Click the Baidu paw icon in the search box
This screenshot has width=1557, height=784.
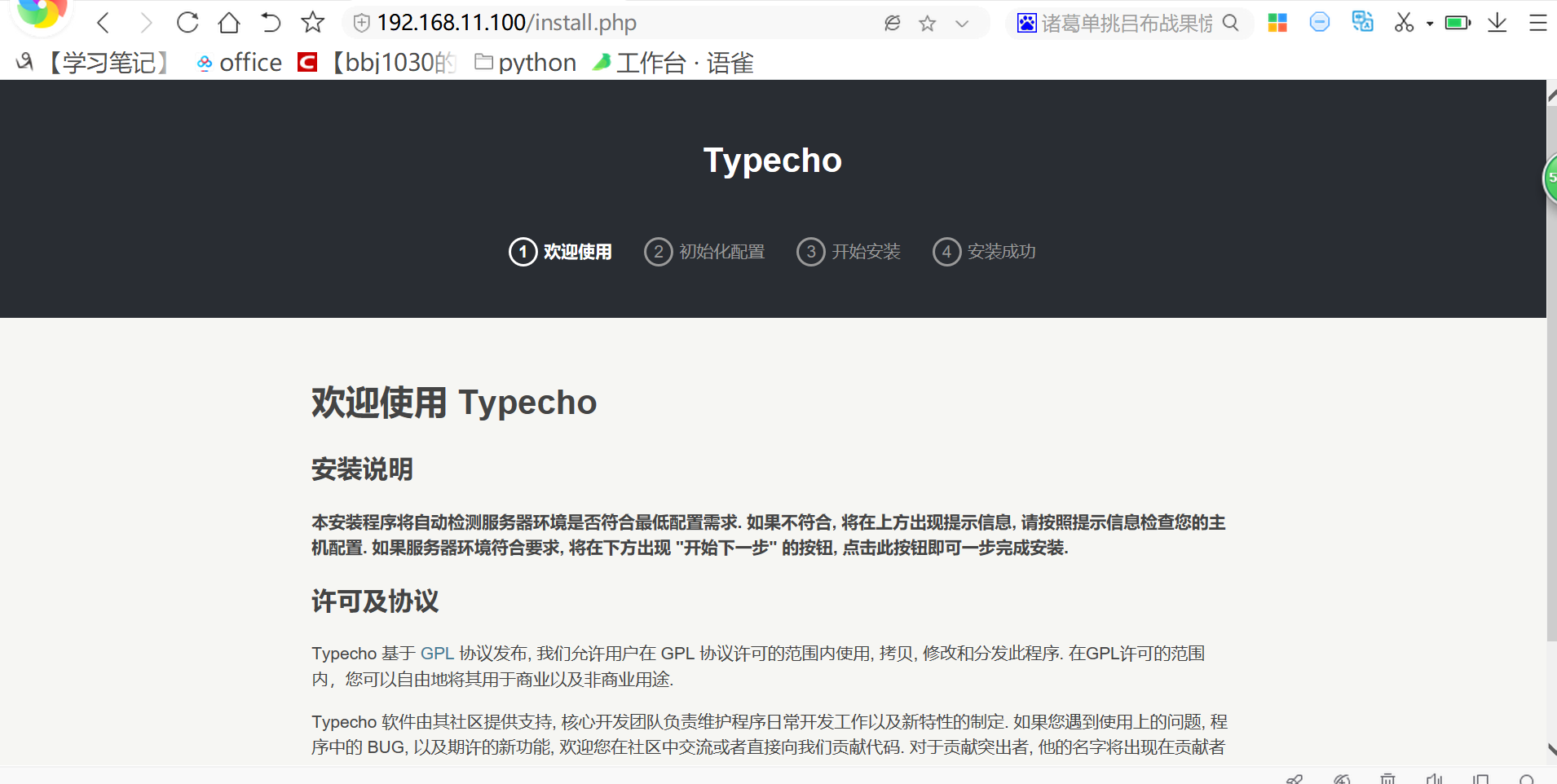pyautogui.click(x=1027, y=23)
